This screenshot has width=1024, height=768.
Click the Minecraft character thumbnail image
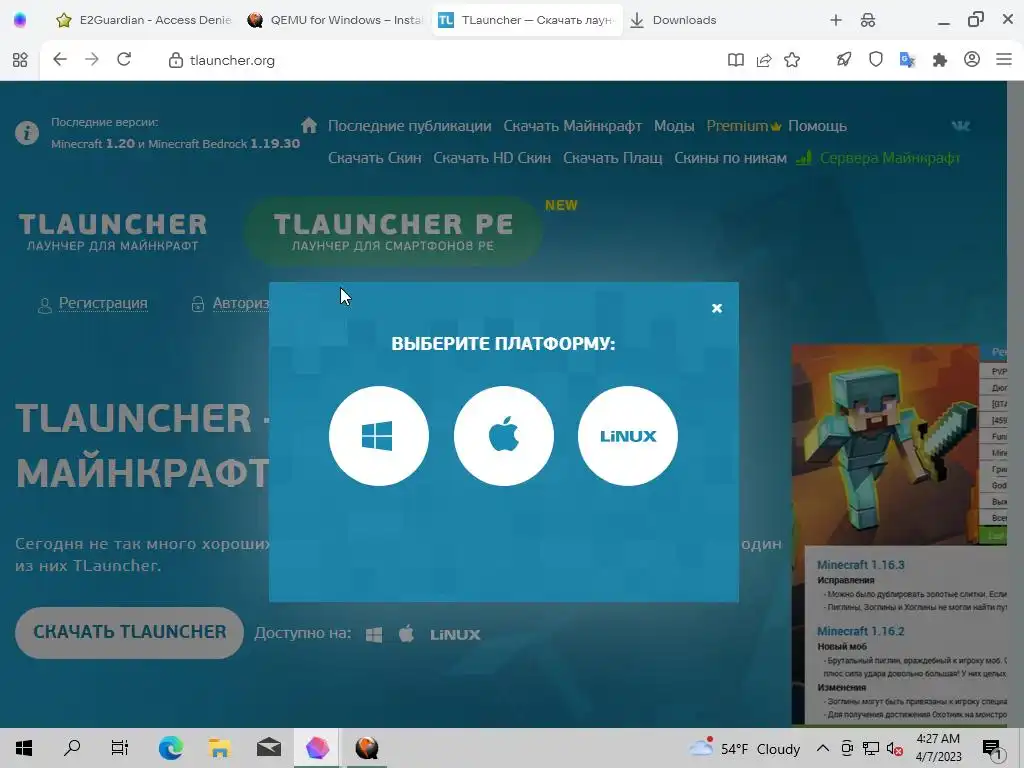coord(886,444)
